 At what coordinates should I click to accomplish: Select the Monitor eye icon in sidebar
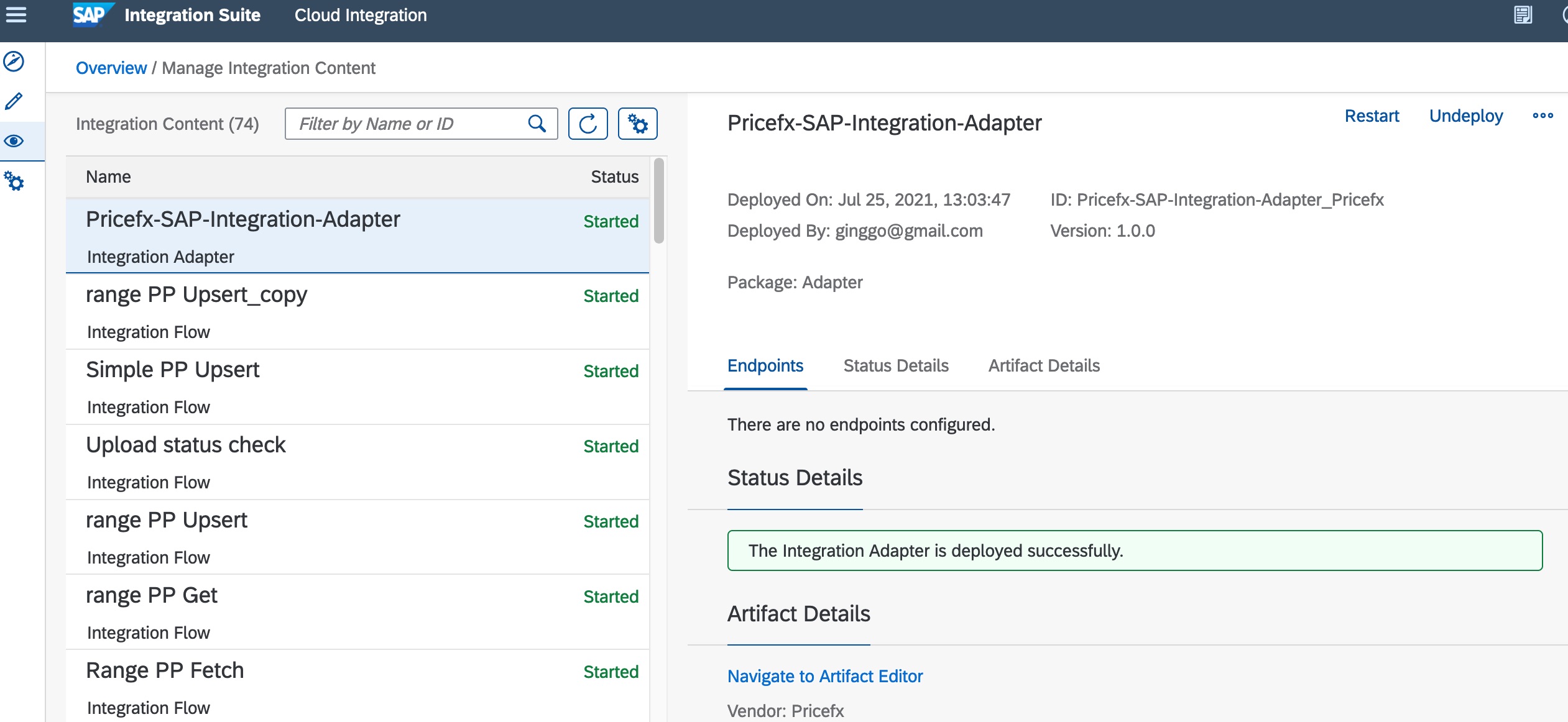[14, 141]
